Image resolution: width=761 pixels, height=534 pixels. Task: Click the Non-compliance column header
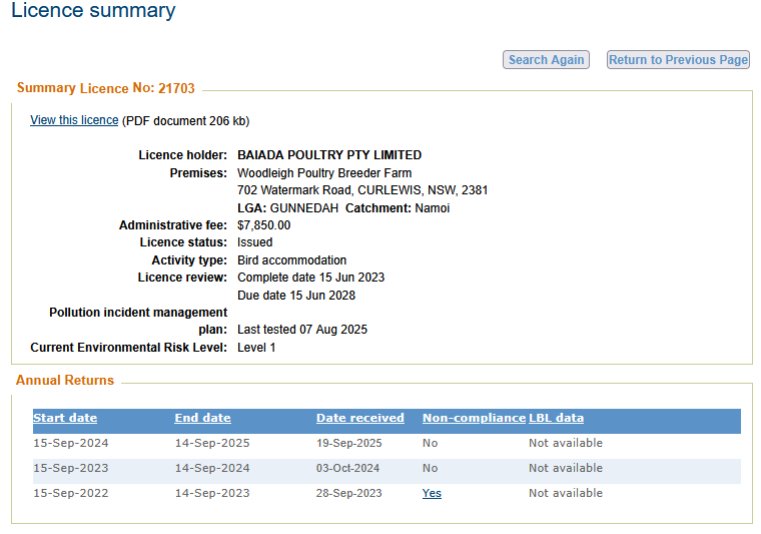pos(473,418)
